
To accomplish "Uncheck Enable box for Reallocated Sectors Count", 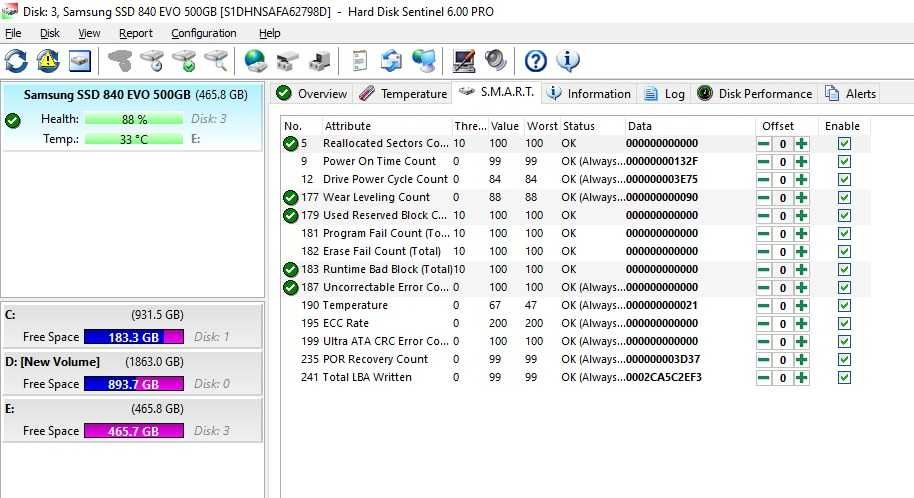I will pos(844,143).
